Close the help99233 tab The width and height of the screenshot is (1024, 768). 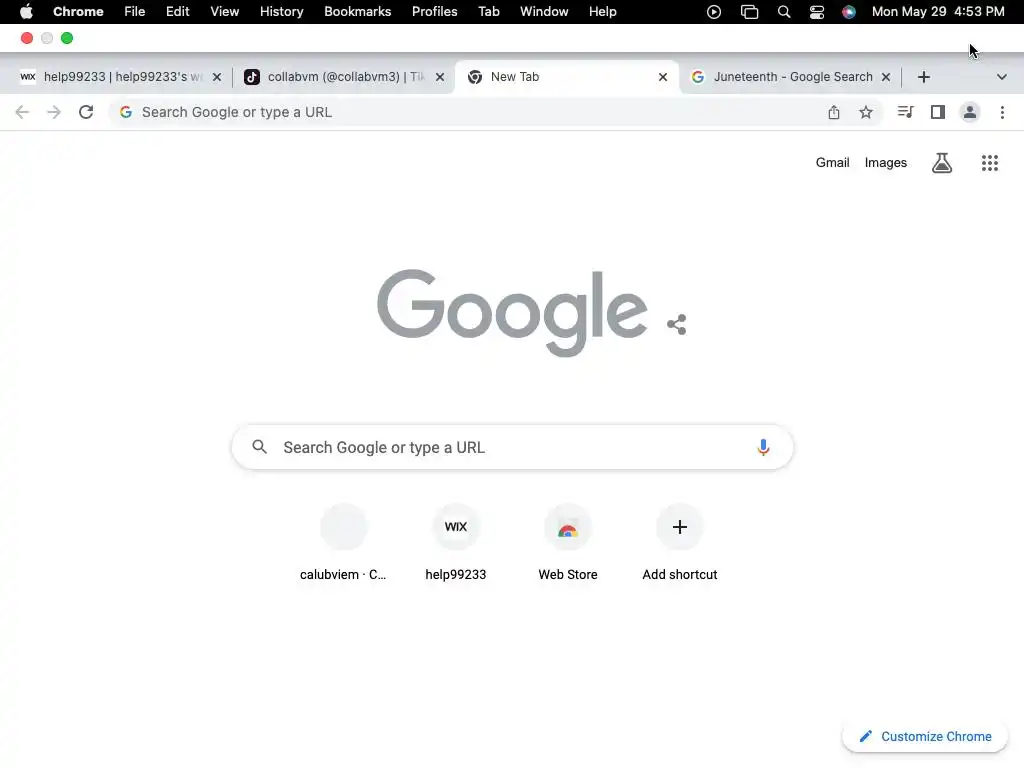pyautogui.click(x=217, y=77)
